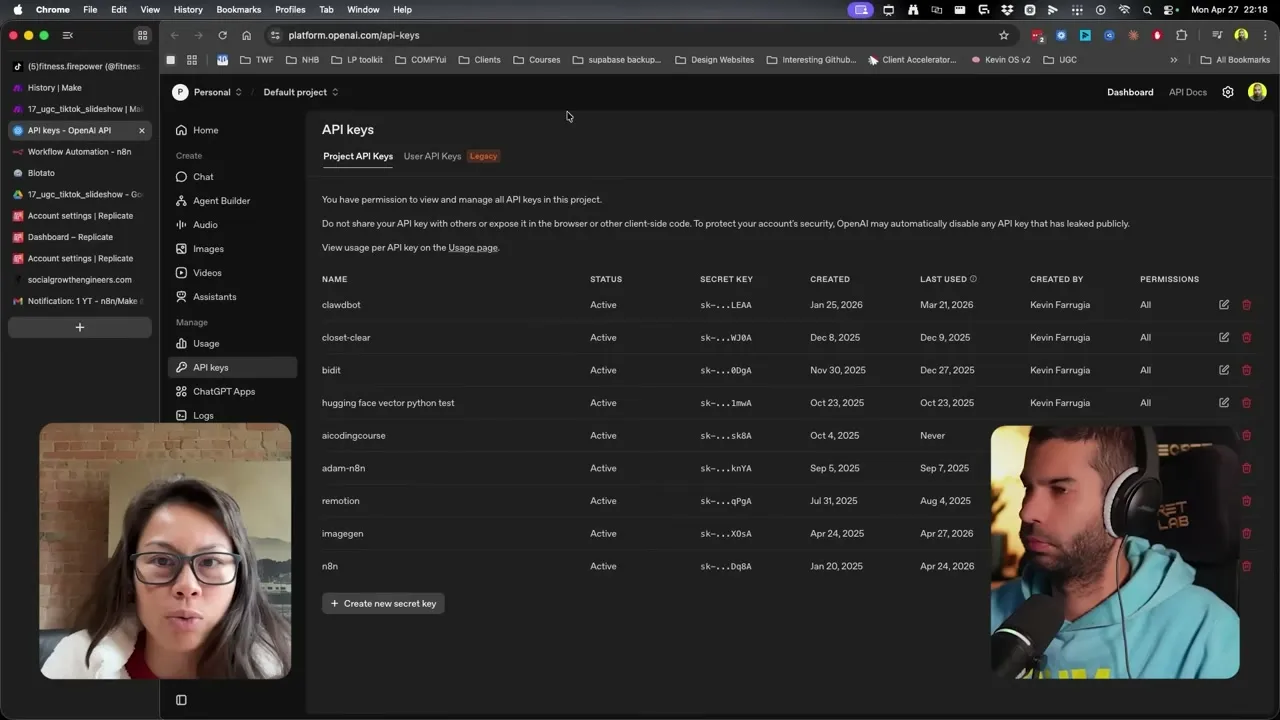Open the TWF bookmark folder

pos(256,60)
